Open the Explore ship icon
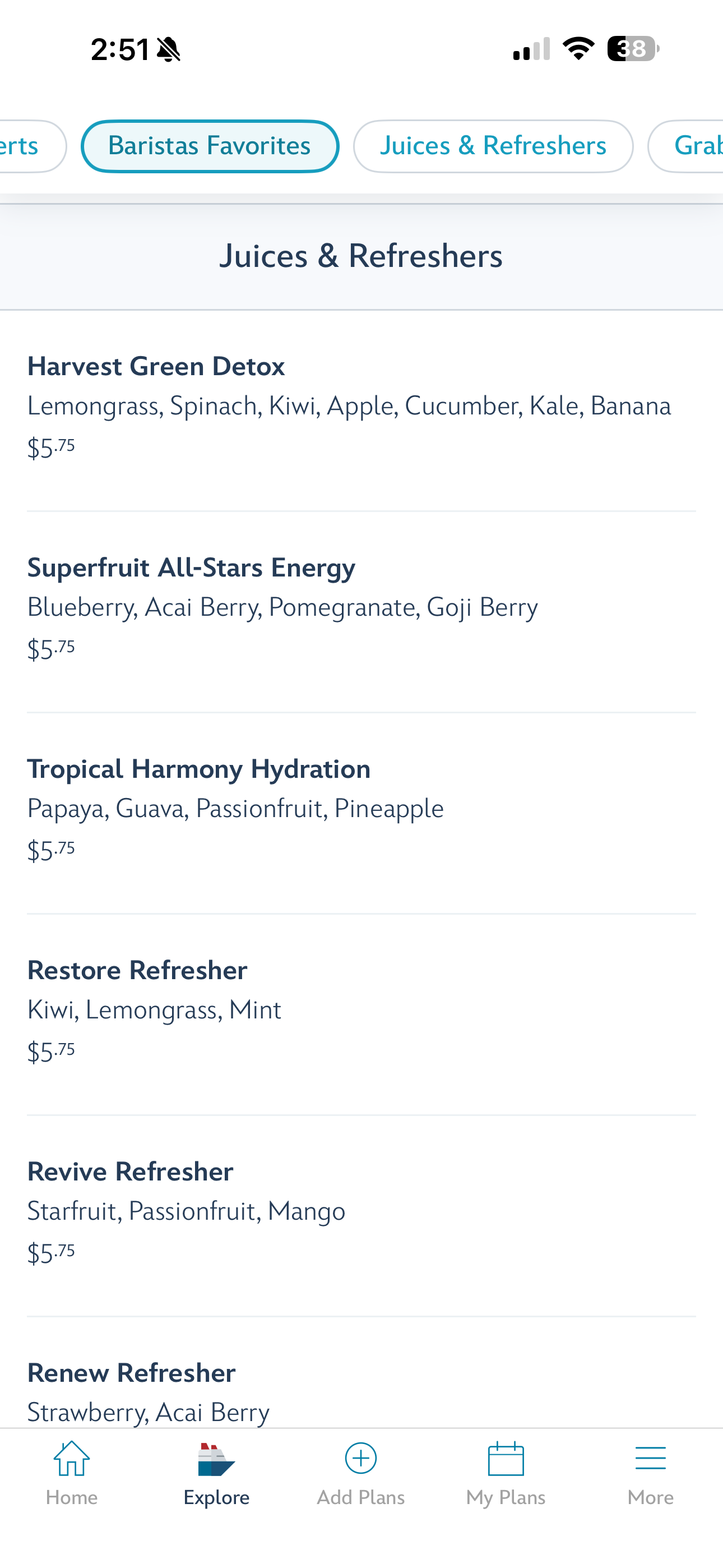The width and height of the screenshot is (723, 1568). point(216,1460)
